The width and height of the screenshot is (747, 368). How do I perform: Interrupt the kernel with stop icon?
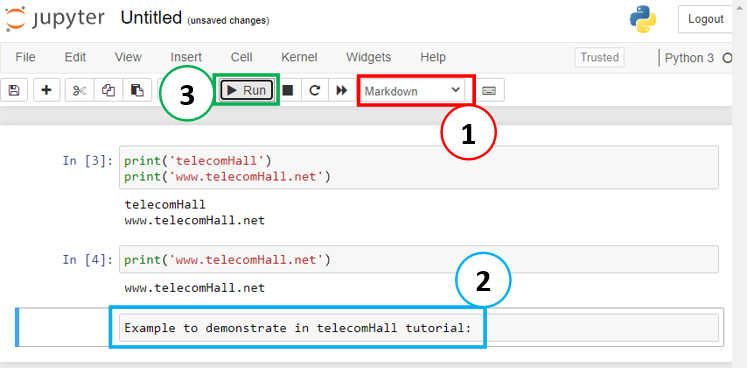pos(287,91)
